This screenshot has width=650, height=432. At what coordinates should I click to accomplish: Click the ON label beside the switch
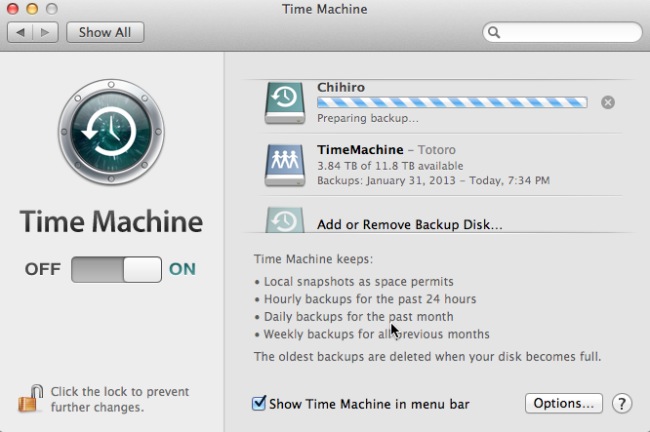182,269
